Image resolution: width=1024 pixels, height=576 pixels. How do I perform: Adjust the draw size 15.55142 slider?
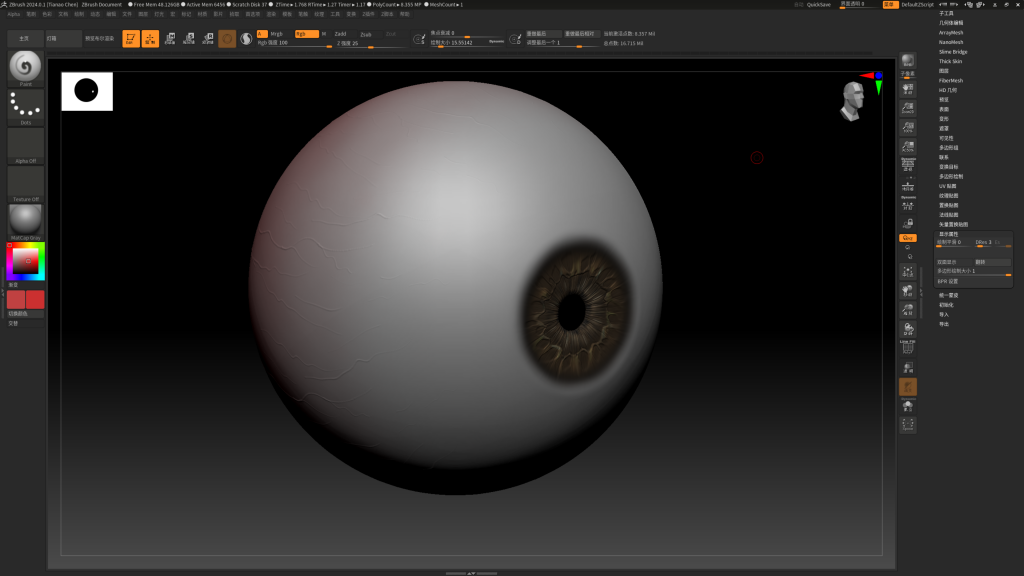coord(468,43)
